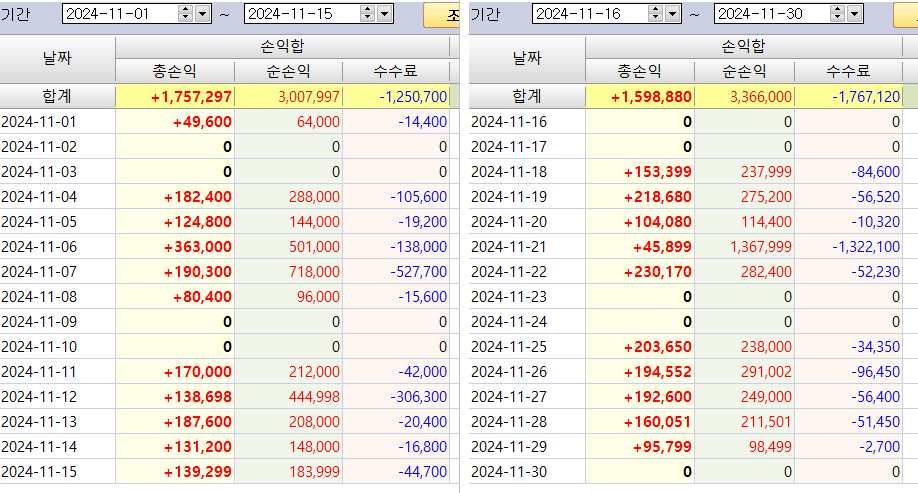Select the 2024-11-04 date cell
The height and width of the screenshot is (493, 918).
pos(57,197)
